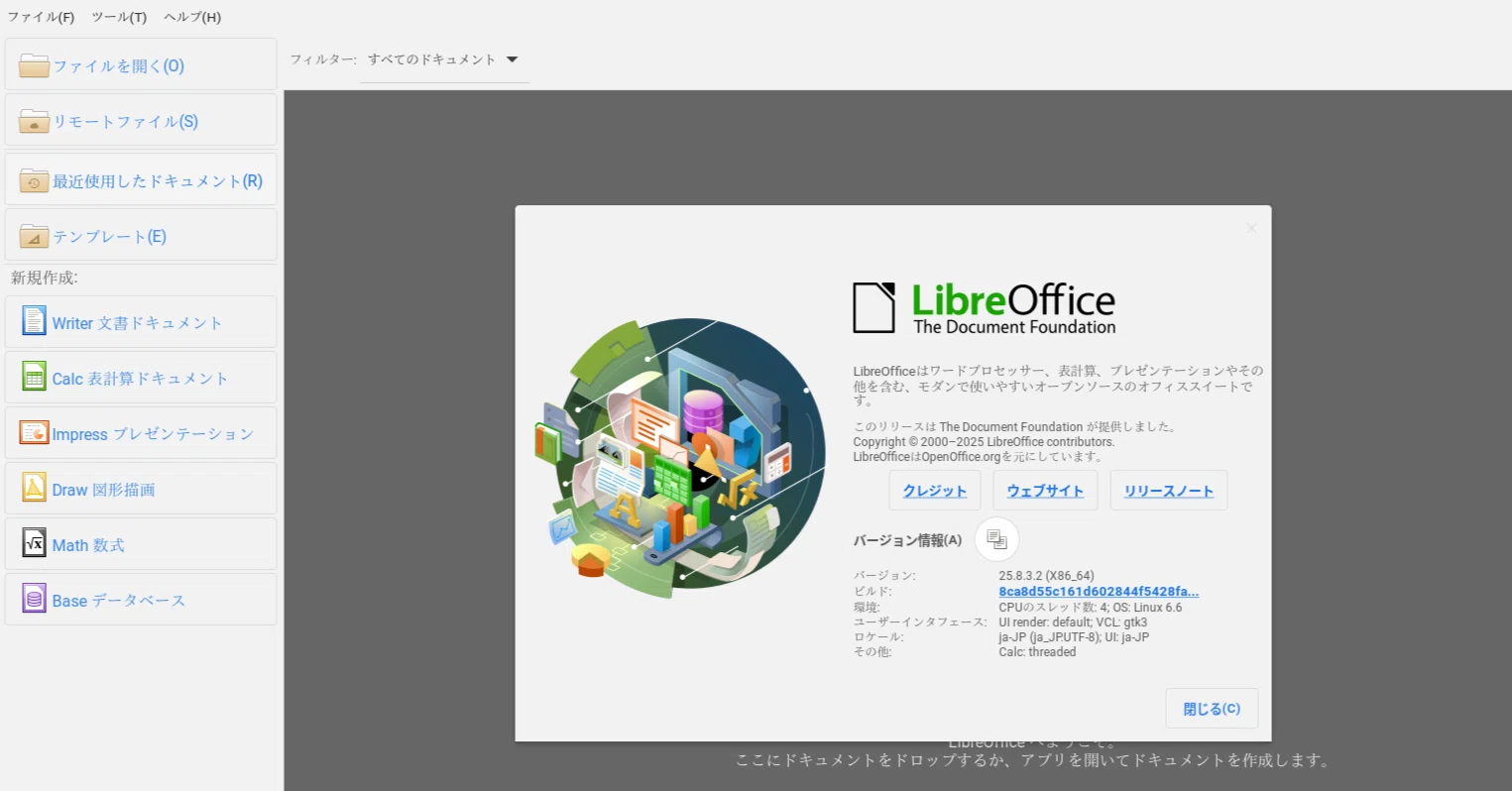Screen dimensions: 1512x791
Task: Click the Base database icon
Action: click(x=34, y=598)
